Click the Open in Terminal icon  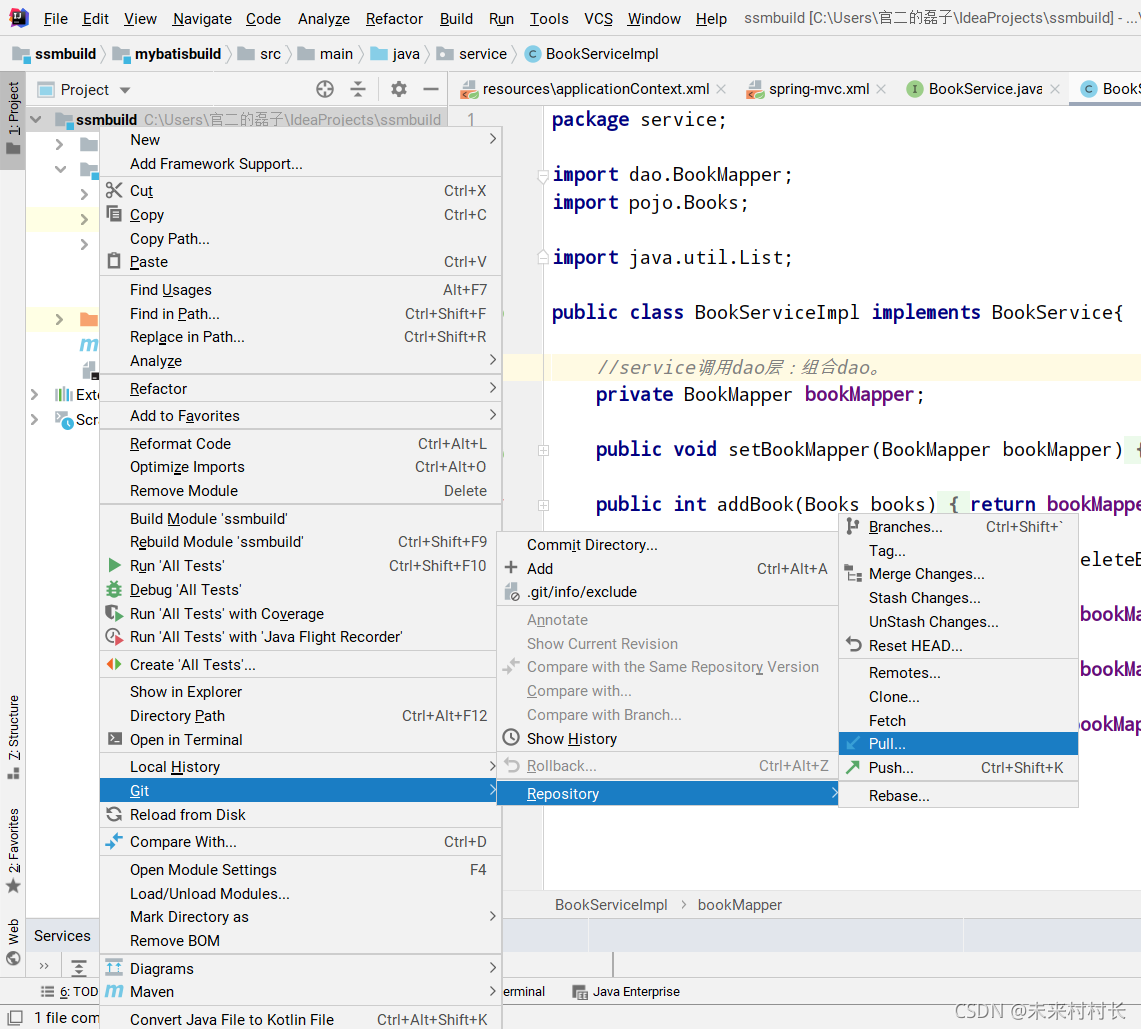pyautogui.click(x=114, y=739)
